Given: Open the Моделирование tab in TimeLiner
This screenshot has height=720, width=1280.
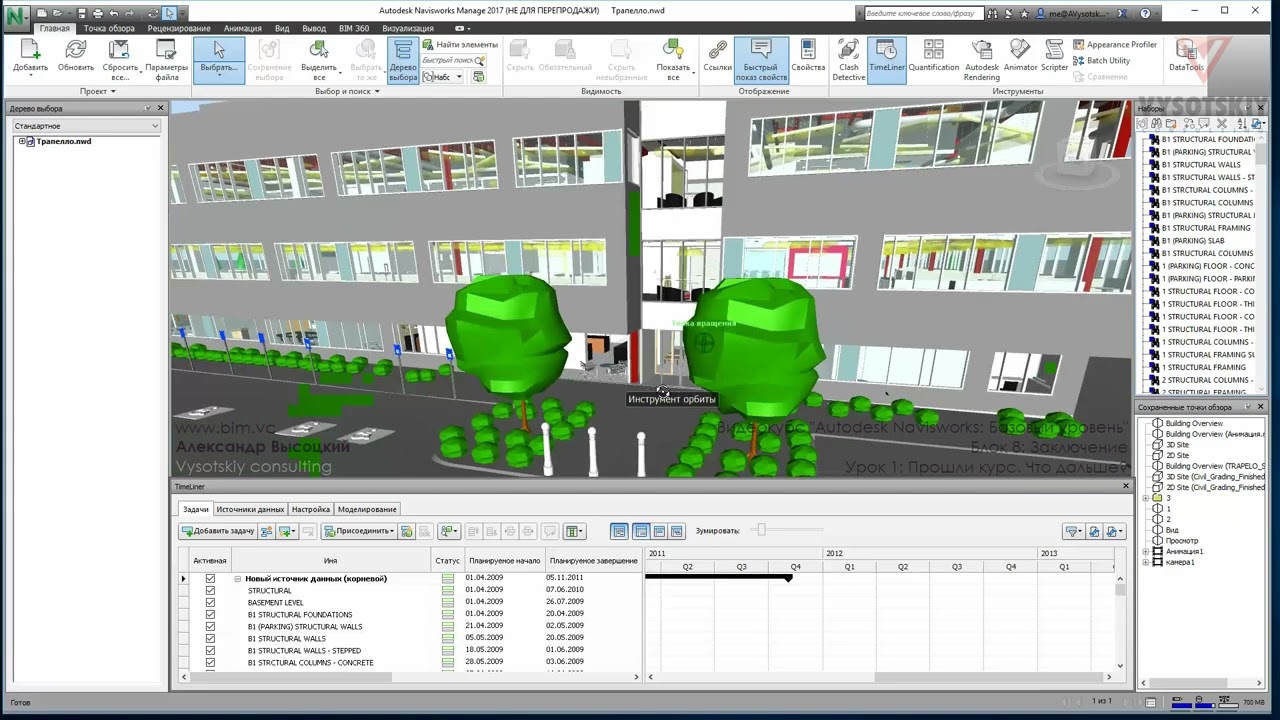Looking at the screenshot, I should [367, 509].
